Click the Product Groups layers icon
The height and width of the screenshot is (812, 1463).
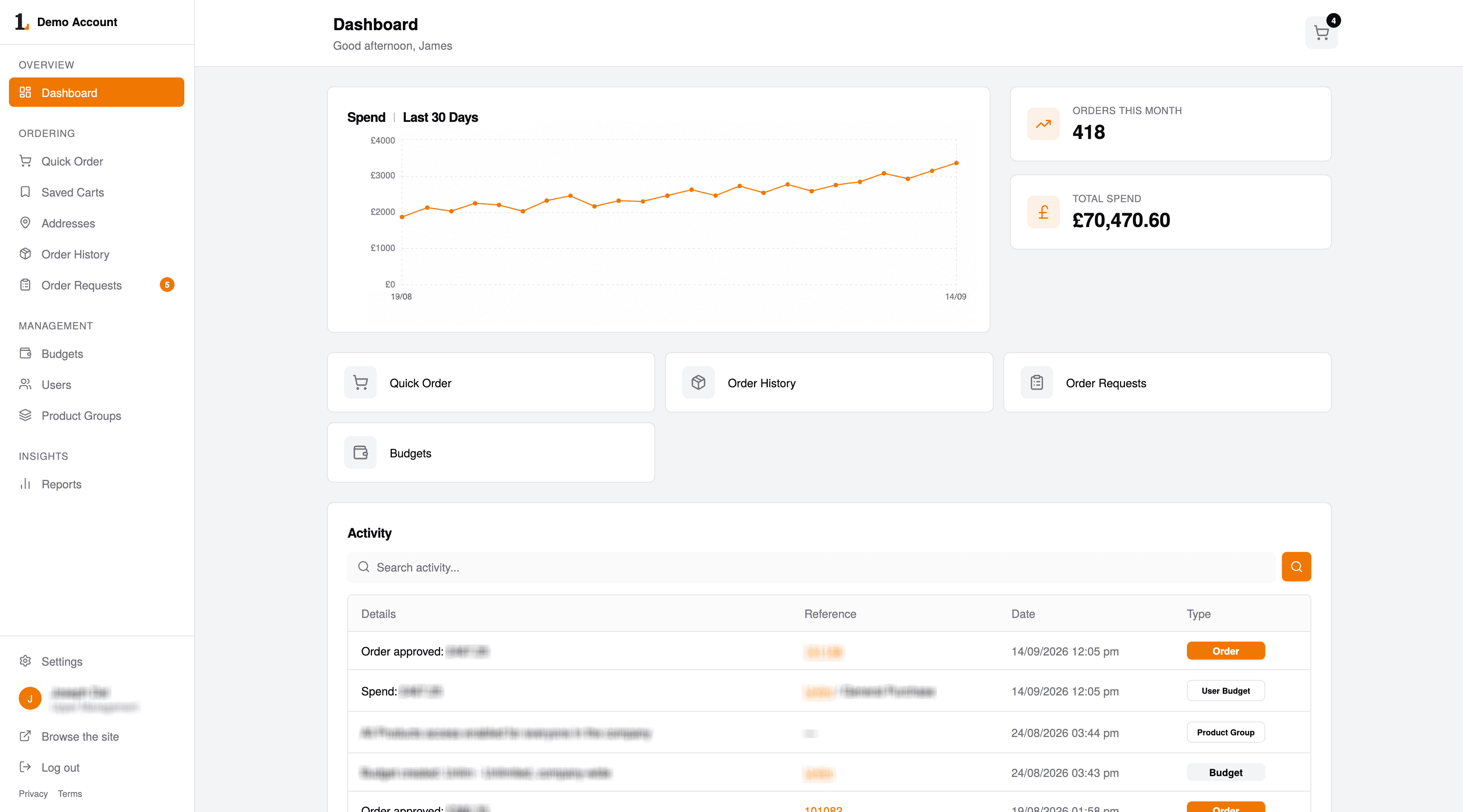pos(25,415)
